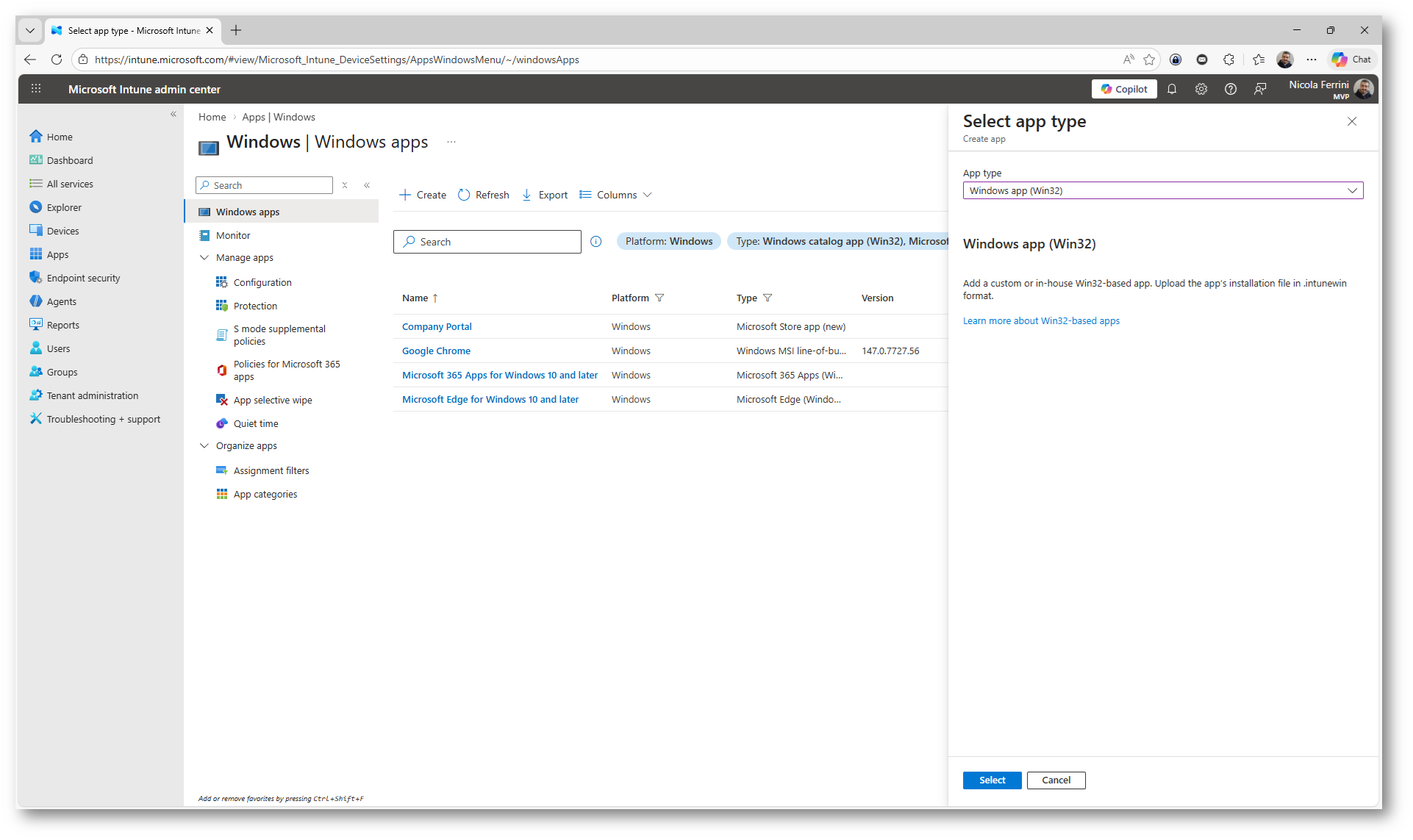Click the apps list Search field

tap(487, 242)
